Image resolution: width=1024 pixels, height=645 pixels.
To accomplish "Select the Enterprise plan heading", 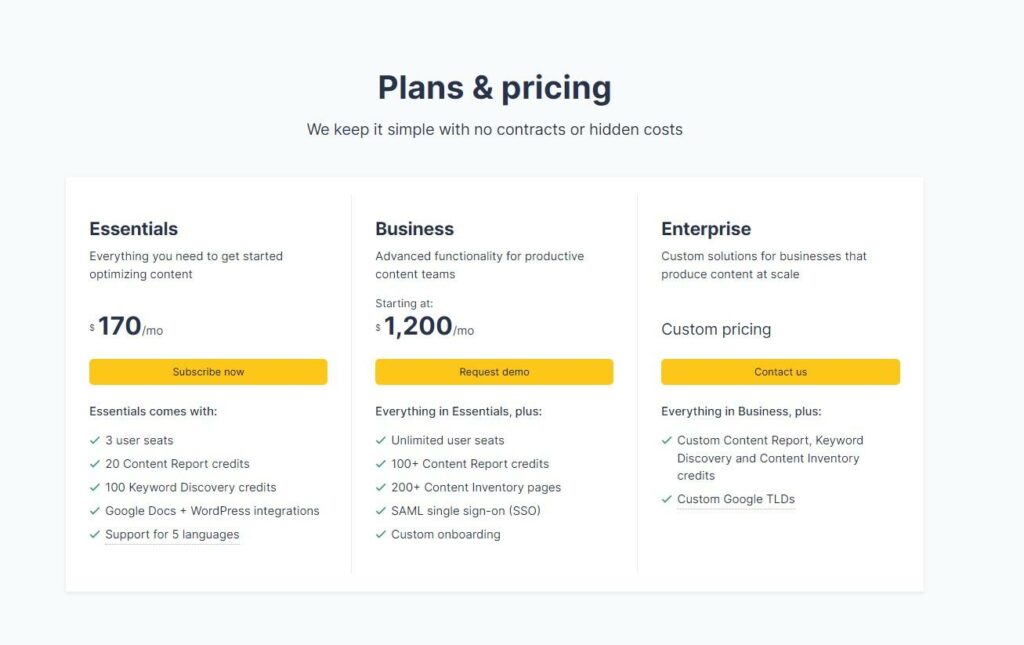I will [x=706, y=228].
